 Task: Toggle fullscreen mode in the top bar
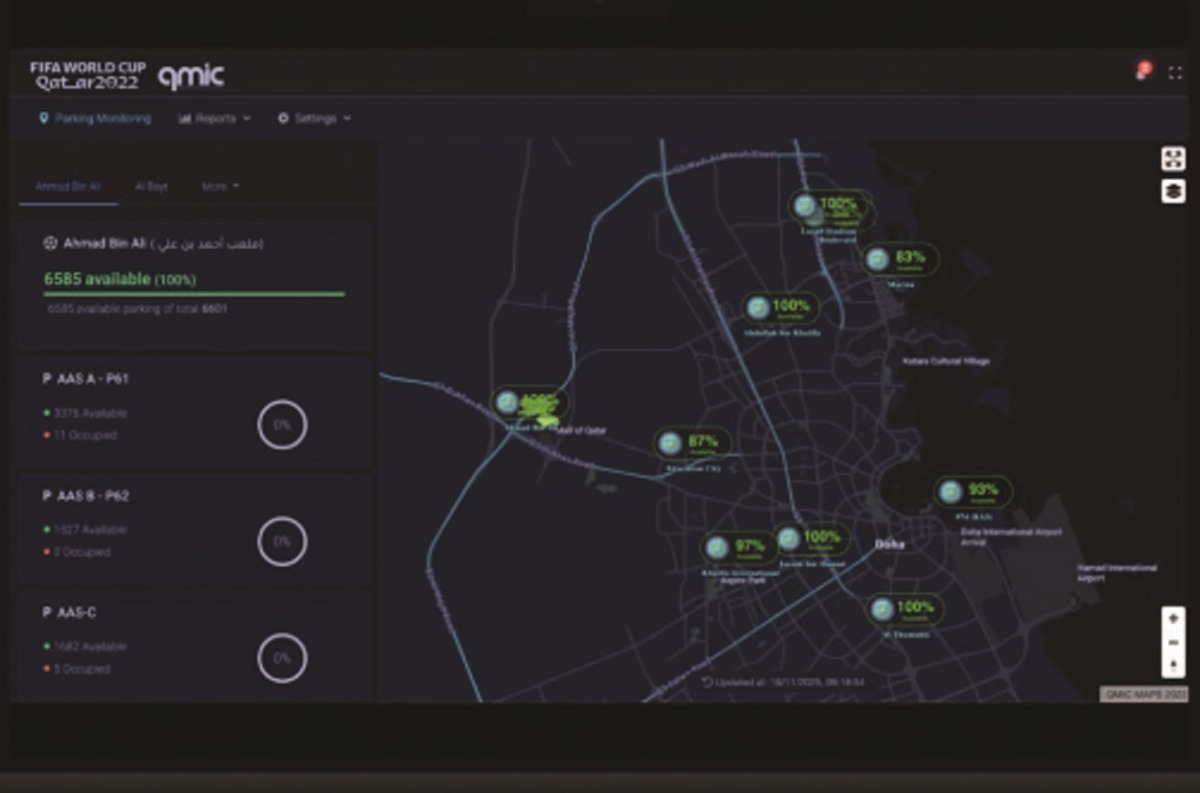click(1176, 73)
